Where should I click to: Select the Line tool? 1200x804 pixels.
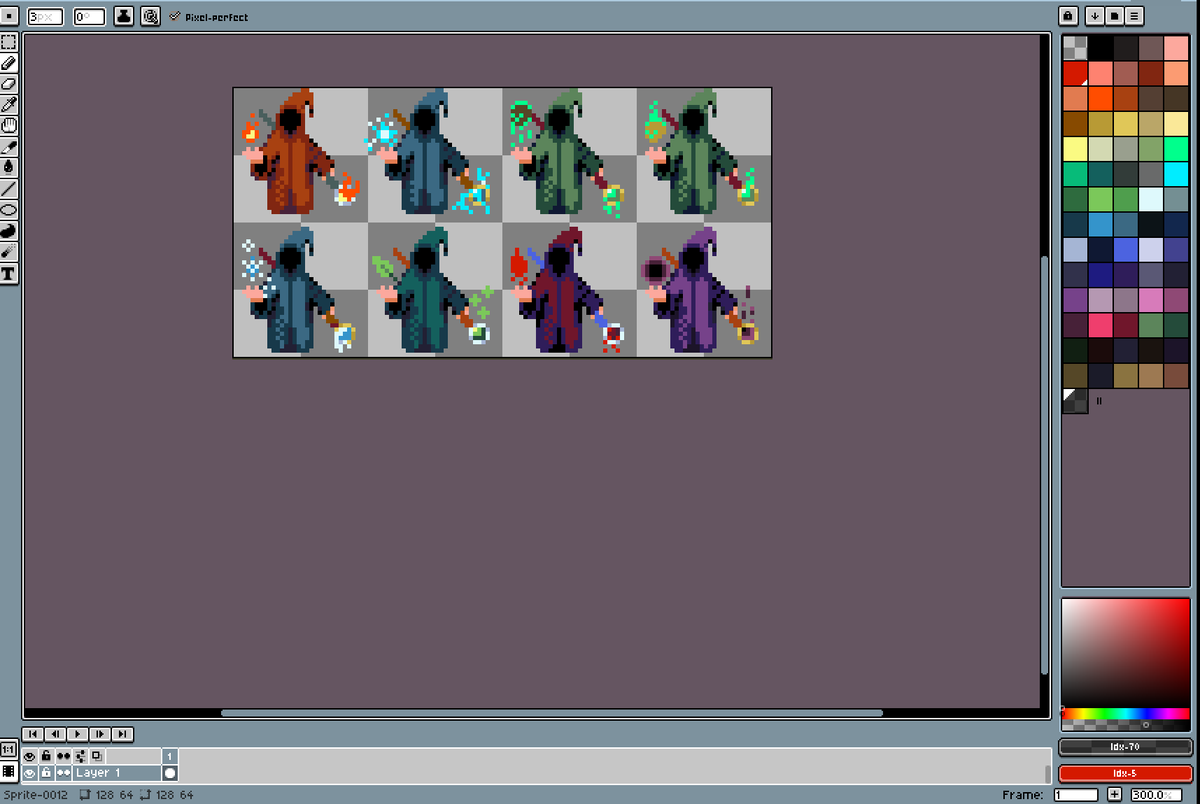[x=8, y=189]
